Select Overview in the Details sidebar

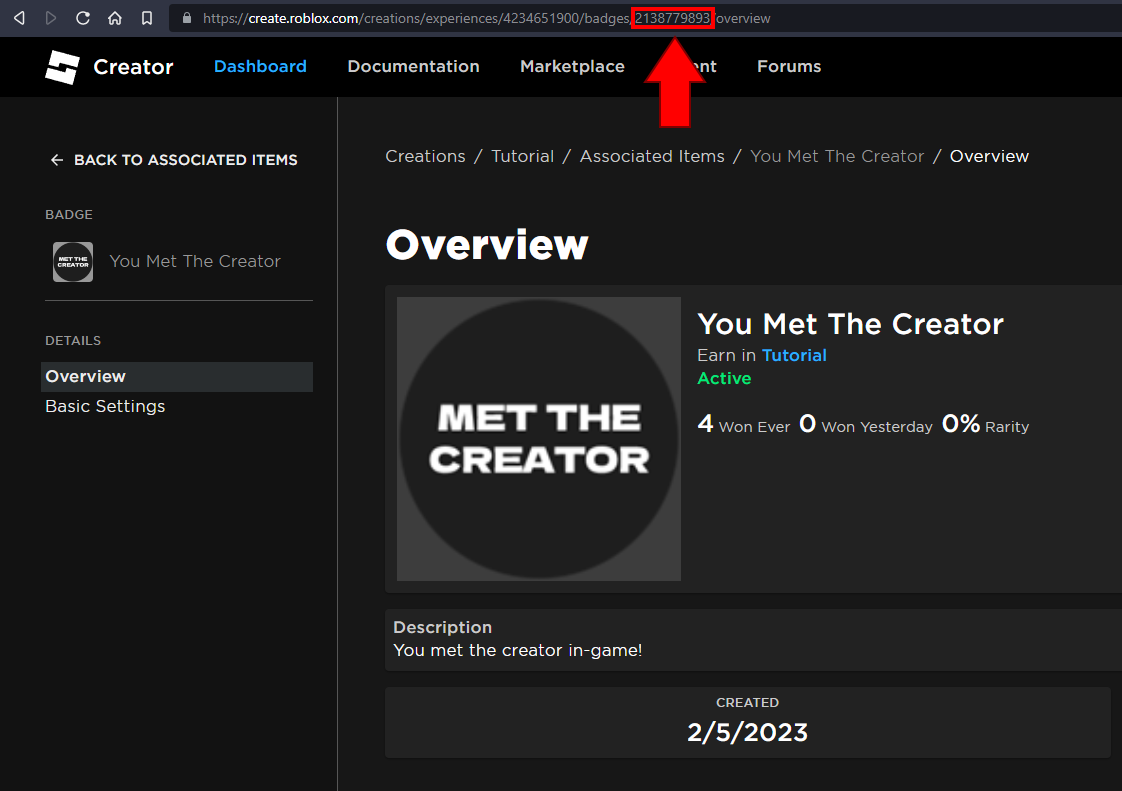pos(86,377)
